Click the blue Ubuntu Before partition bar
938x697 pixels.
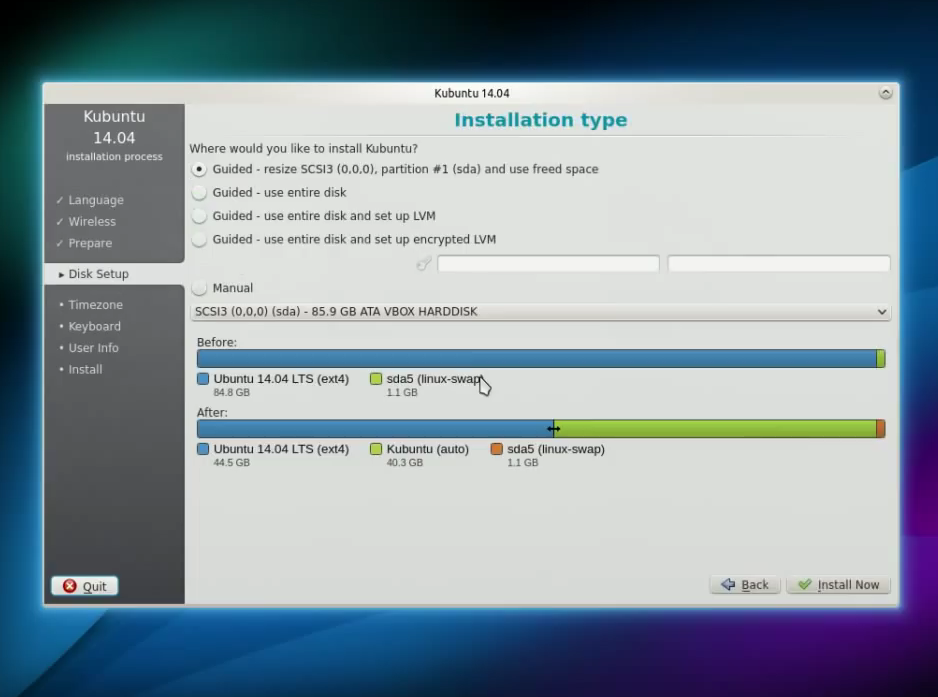[x=537, y=358]
